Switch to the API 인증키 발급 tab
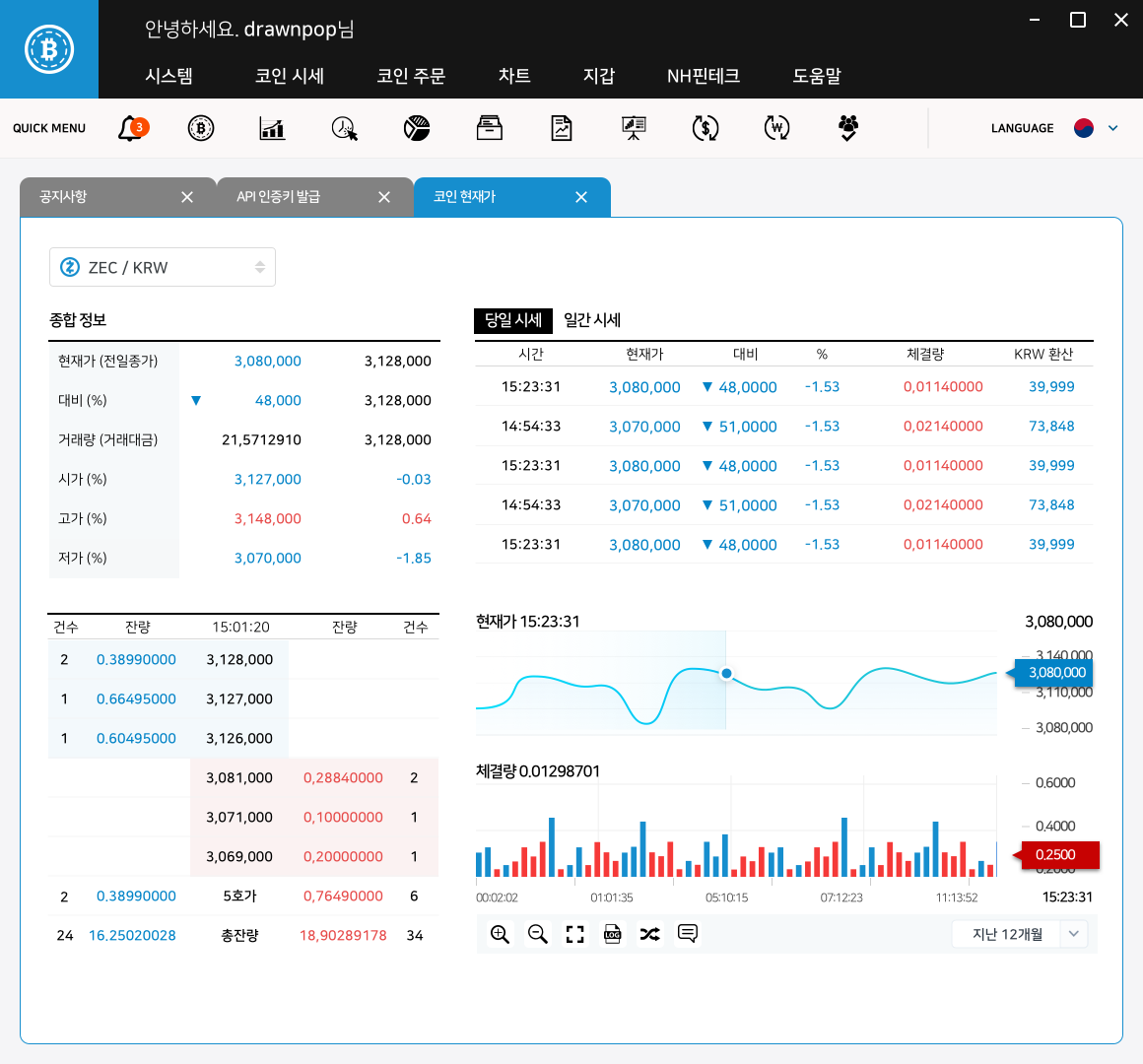The image size is (1143, 1064). pos(279,197)
